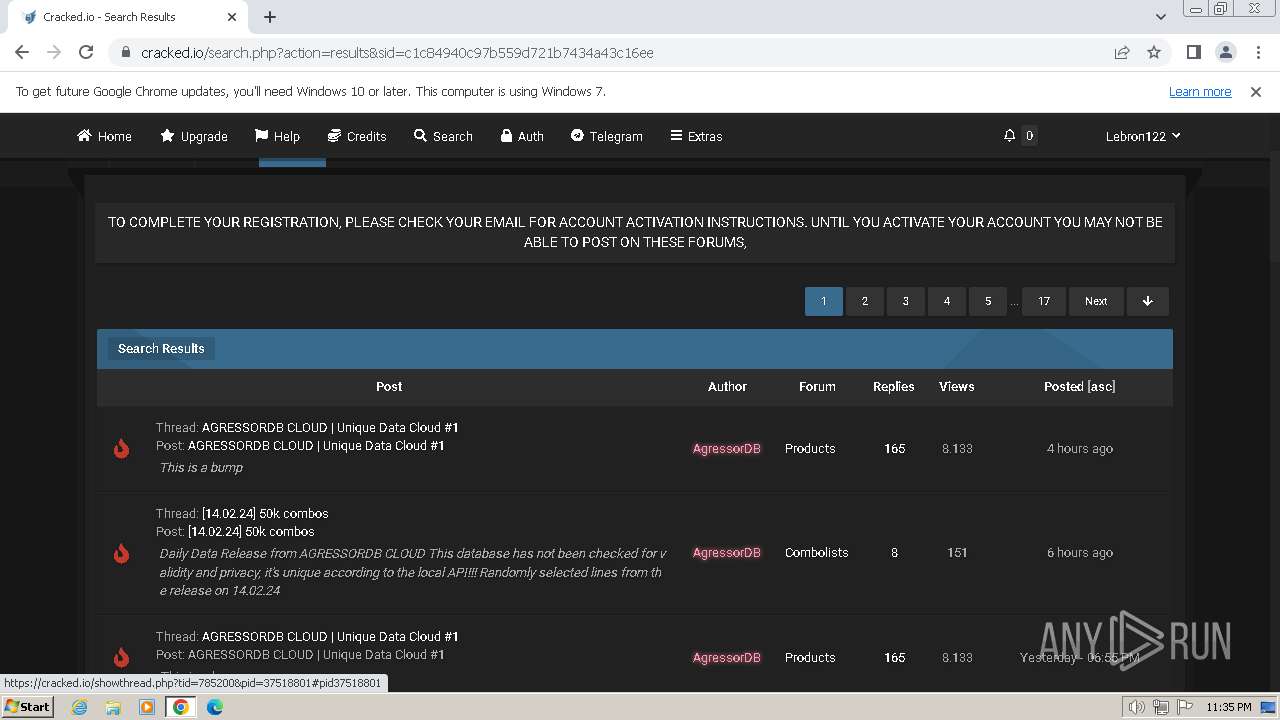
Task: Open the Credits menu item
Action: coord(357,136)
